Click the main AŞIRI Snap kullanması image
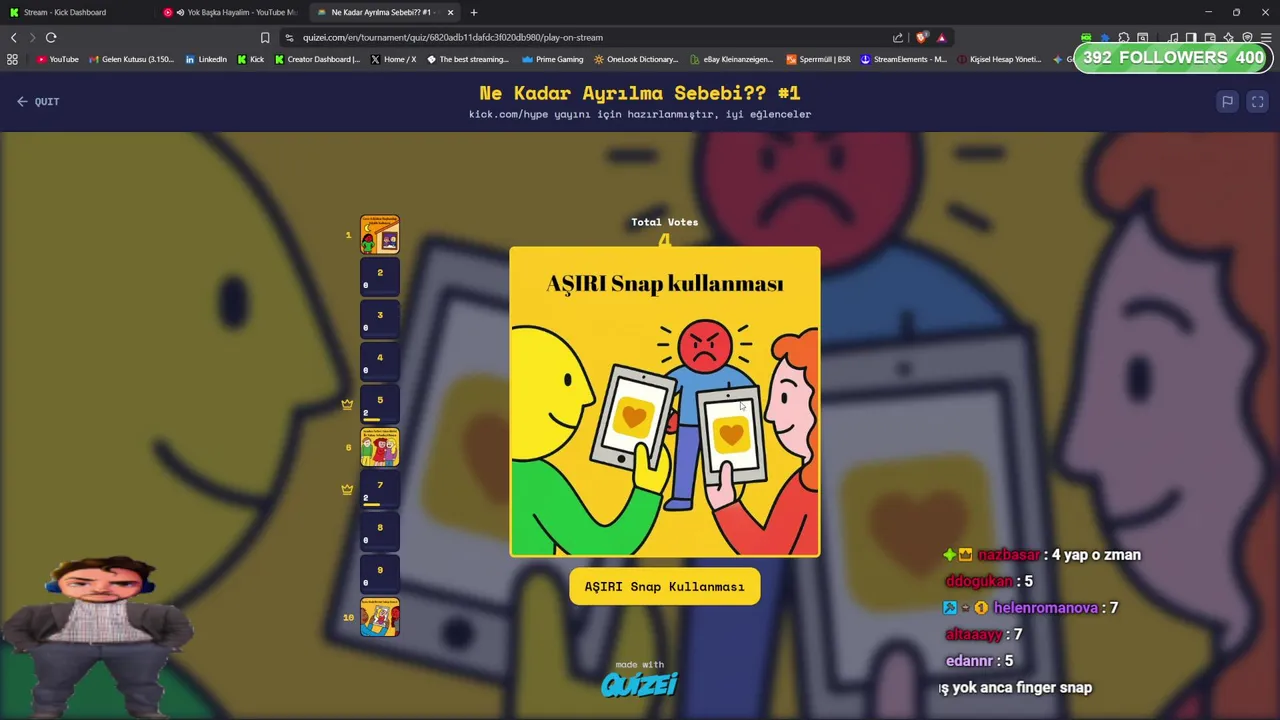The image size is (1280, 720). click(665, 401)
